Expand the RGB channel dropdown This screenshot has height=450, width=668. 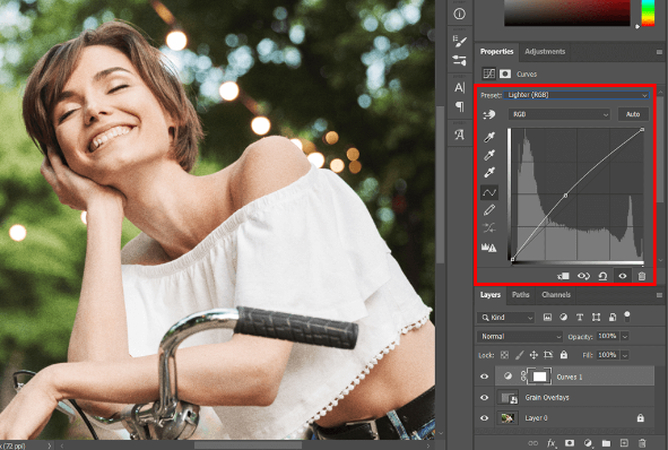[x=559, y=115]
